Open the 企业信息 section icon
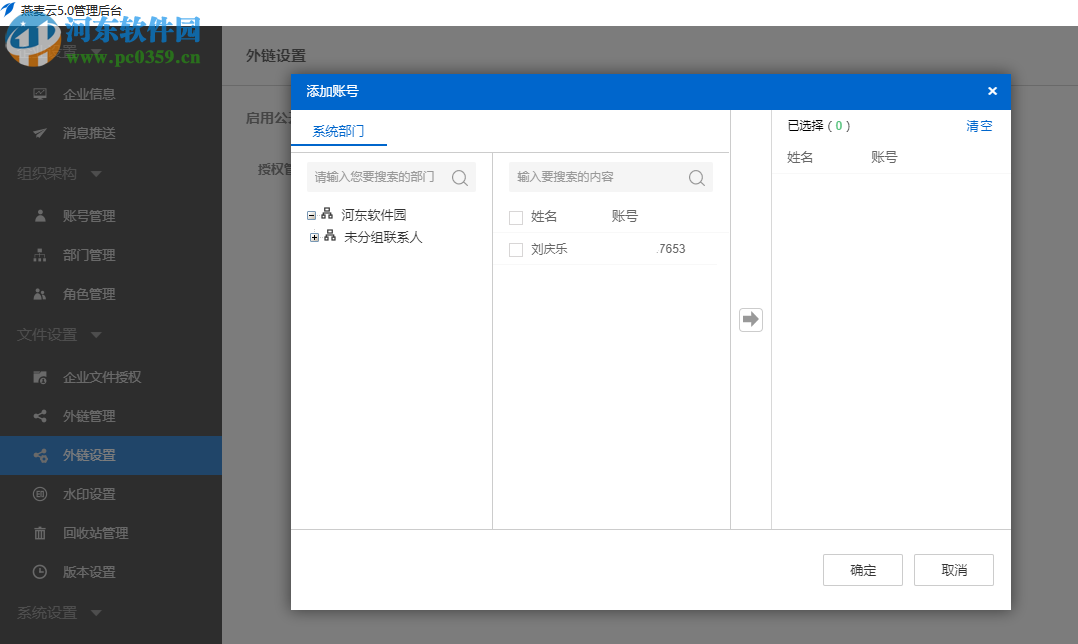The height and width of the screenshot is (644, 1078). click(x=39, y=94)
